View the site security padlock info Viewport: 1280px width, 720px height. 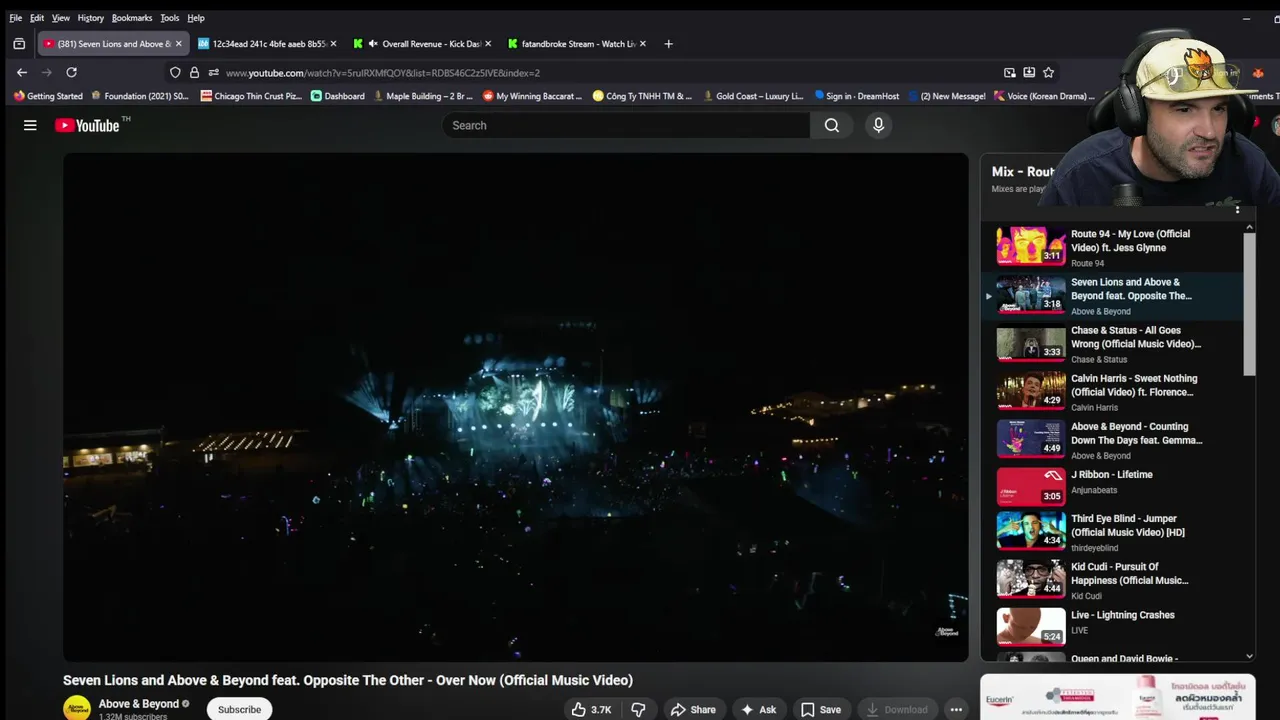tap(194, 72)
